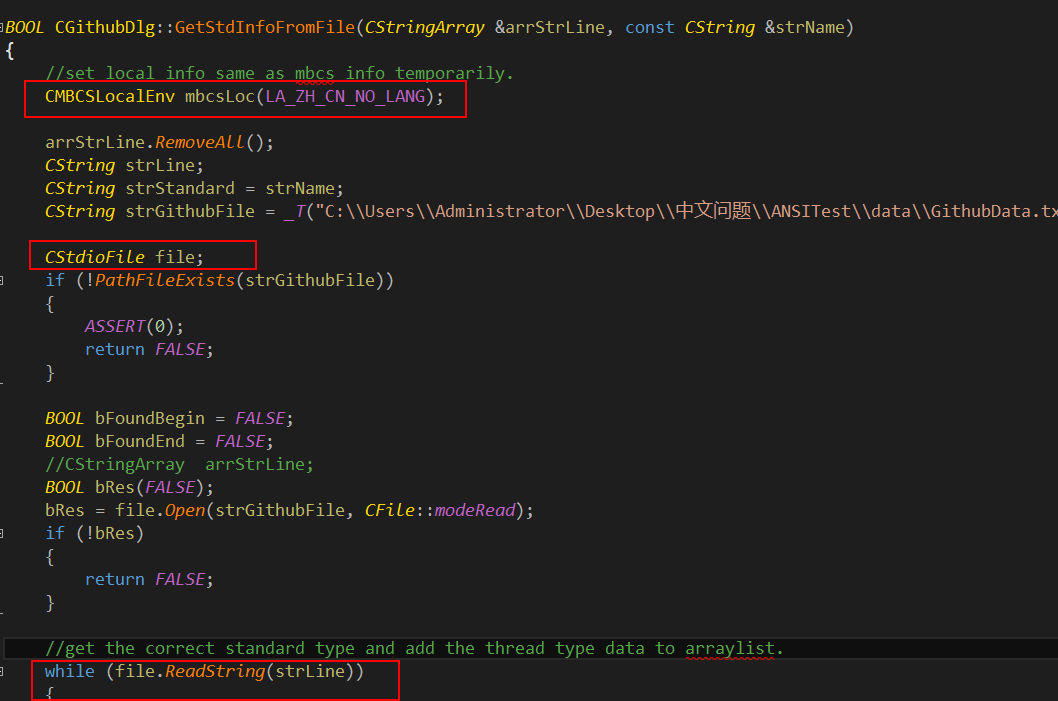Click the underlined word arraylist in comment
This screenshot has width=1058, height=701.
click(x=730, y=648)
